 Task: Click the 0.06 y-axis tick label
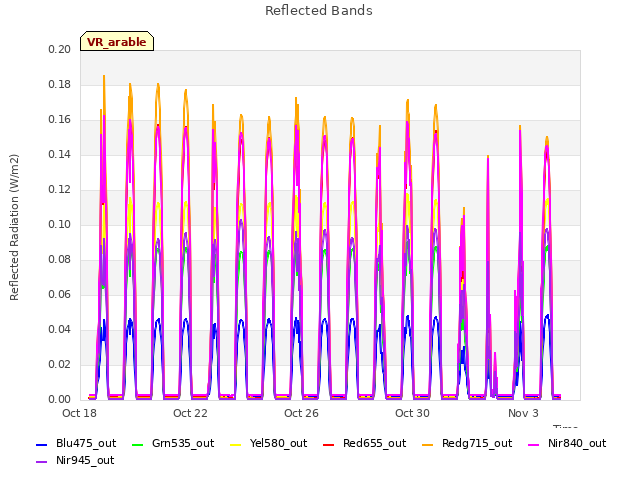pos(60,294)
